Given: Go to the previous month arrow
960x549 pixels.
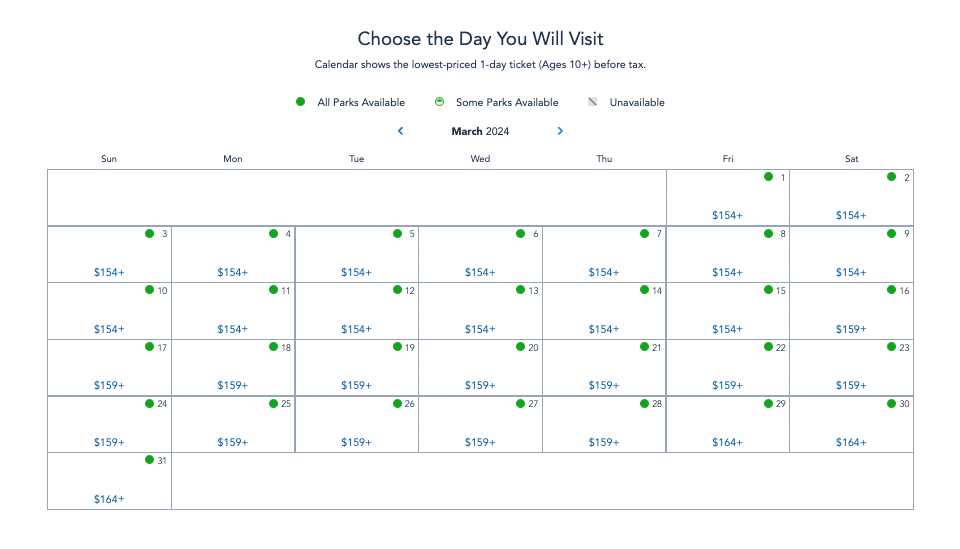Looking at the screenshot, I should click(x=401, y=131).
